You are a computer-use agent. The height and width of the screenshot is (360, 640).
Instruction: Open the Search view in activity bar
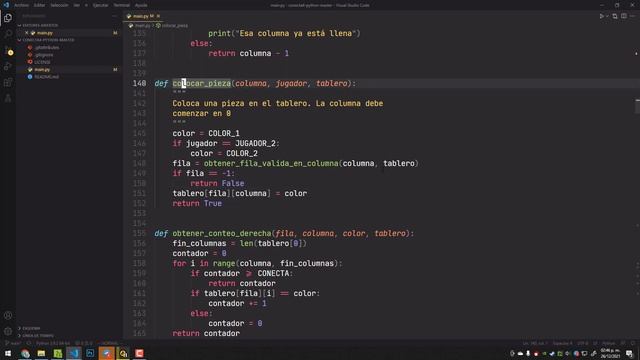8,34
